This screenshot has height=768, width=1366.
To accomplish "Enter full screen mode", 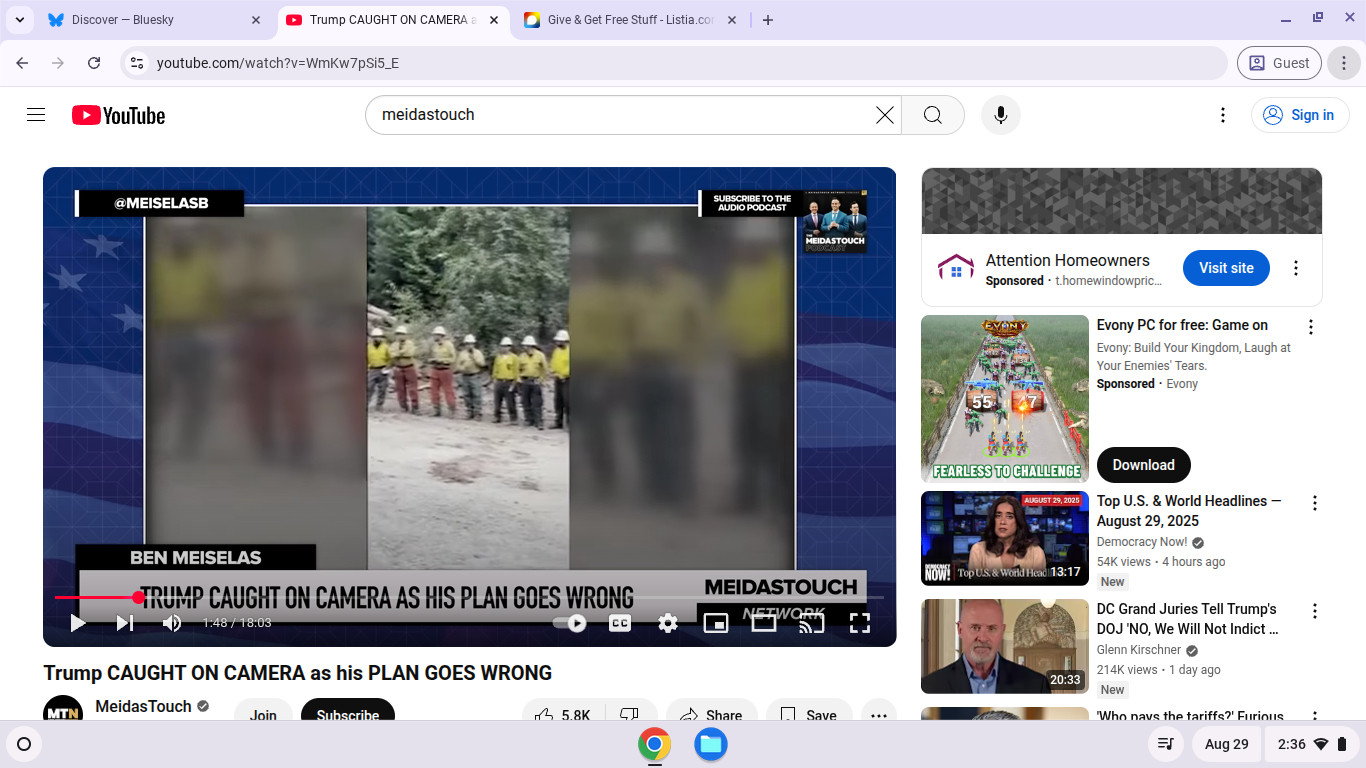I will click(860, 623).
